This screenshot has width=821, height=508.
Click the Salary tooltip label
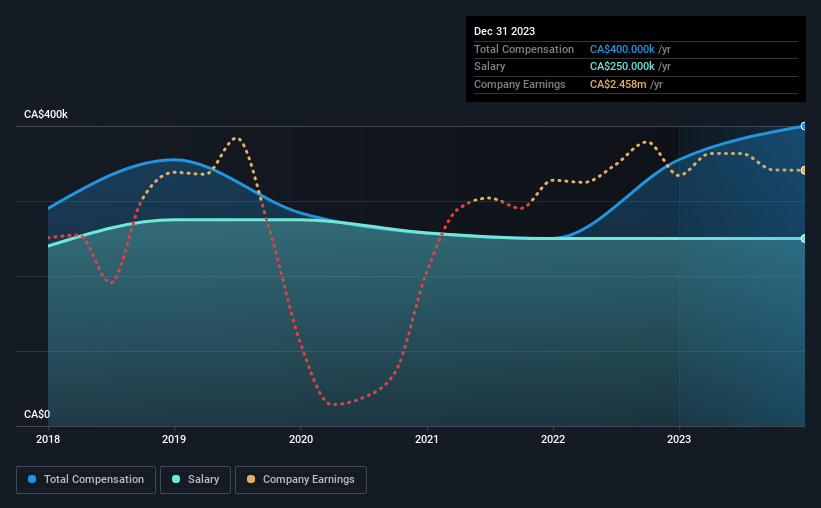pos(490,67)
